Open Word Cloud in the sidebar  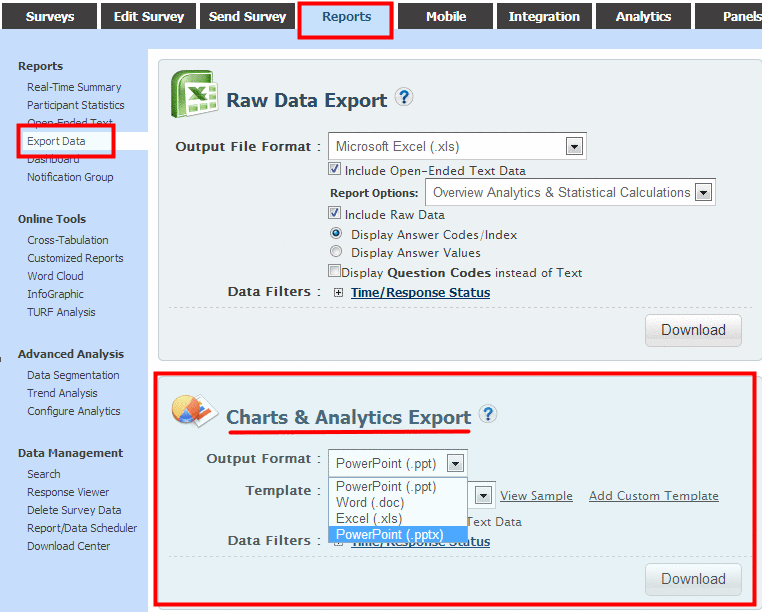coord(55,276)
